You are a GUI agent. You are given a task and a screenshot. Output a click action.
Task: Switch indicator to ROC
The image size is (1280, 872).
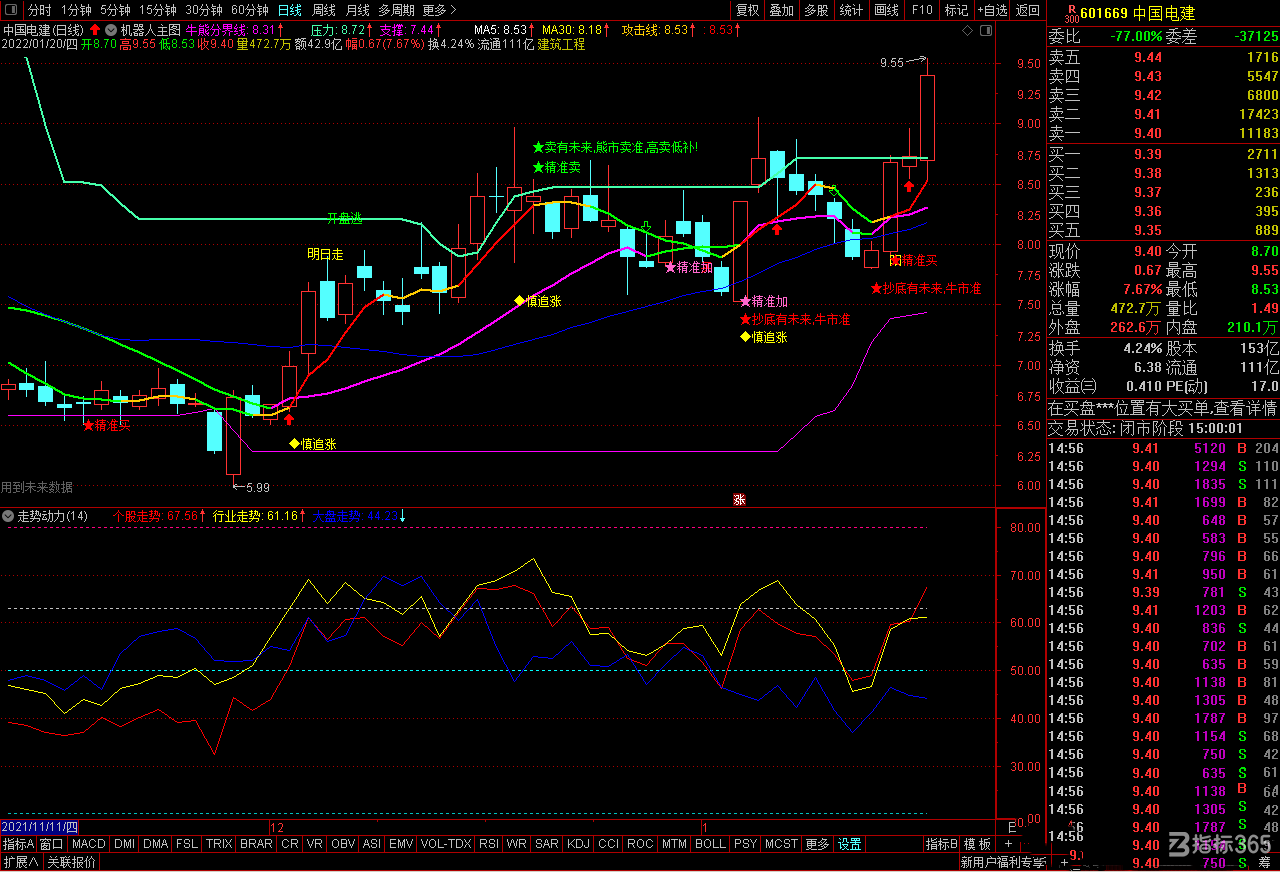point(640,844)
